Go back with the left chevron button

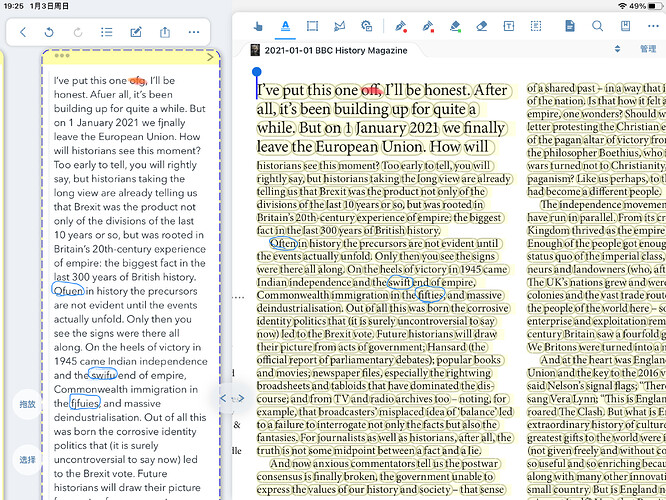[x=23, y=32]
